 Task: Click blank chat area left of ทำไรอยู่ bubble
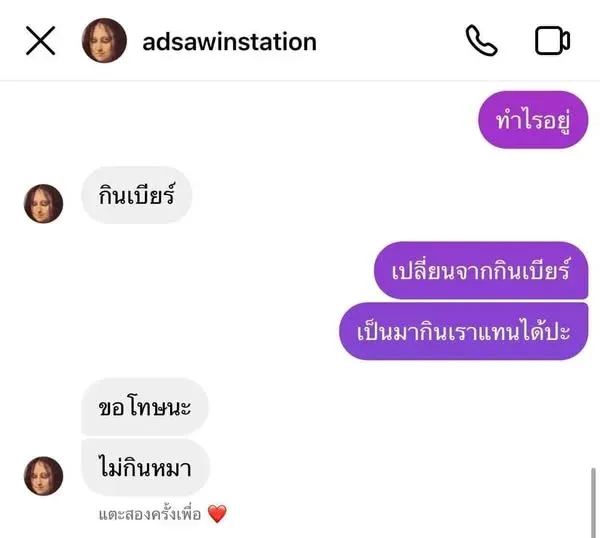coord(268,120)
